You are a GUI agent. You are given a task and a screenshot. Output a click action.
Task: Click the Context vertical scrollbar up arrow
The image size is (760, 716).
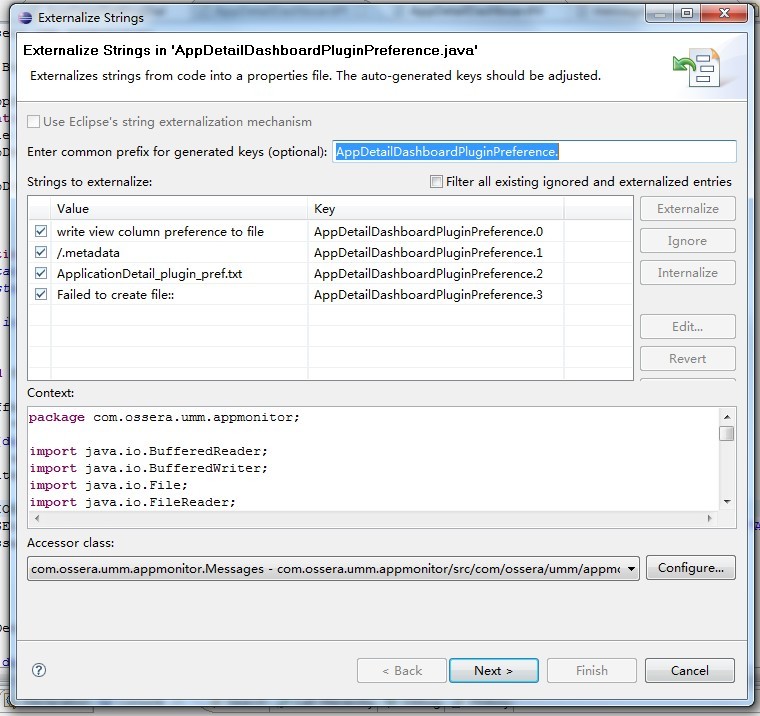[727, 417]
